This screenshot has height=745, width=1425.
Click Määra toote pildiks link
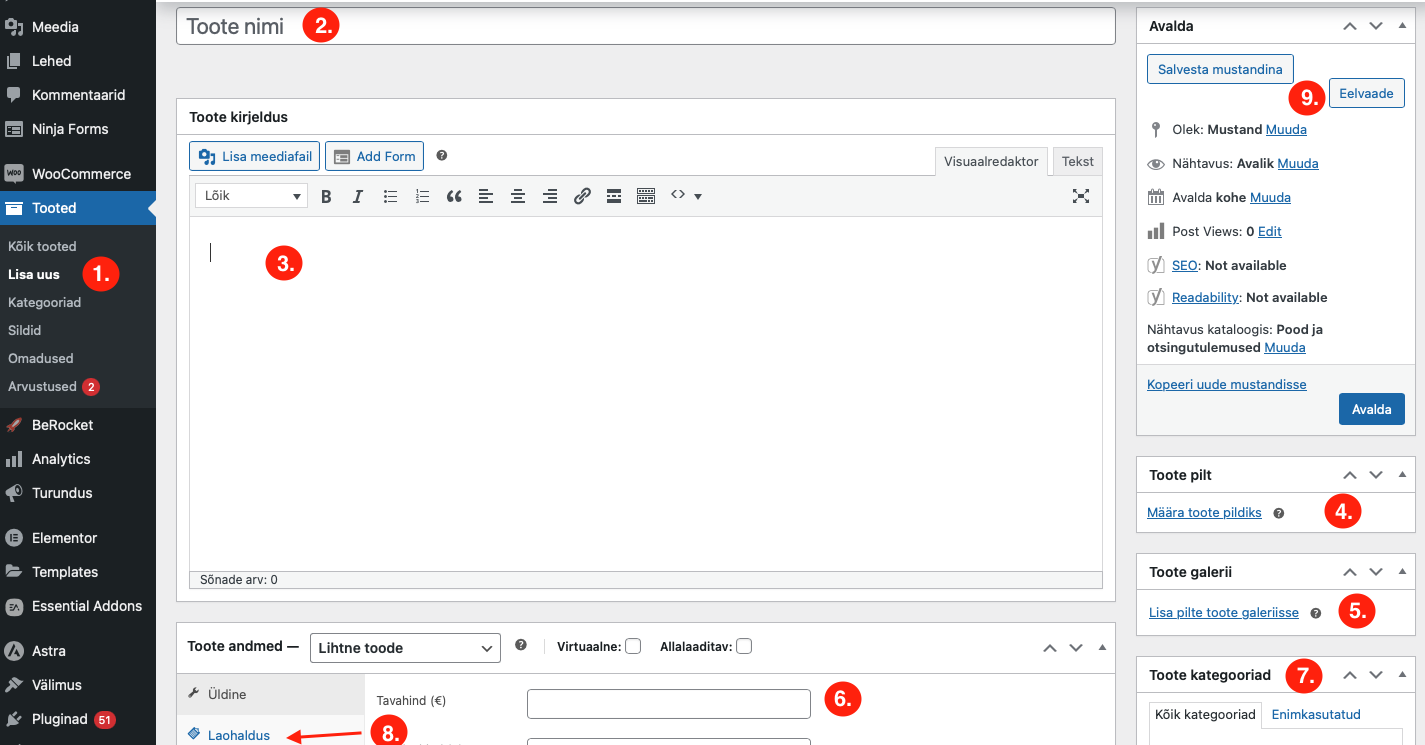point(1204,513)
